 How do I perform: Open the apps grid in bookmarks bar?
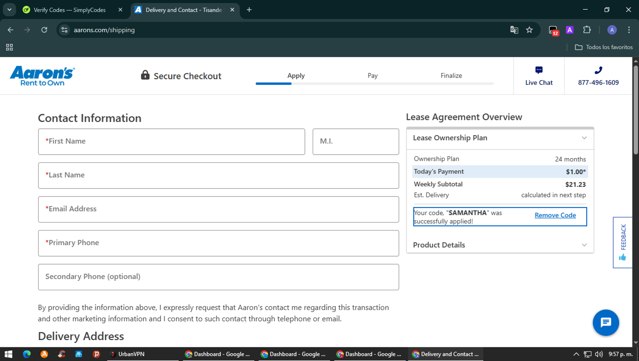click(x=9, y=47)
